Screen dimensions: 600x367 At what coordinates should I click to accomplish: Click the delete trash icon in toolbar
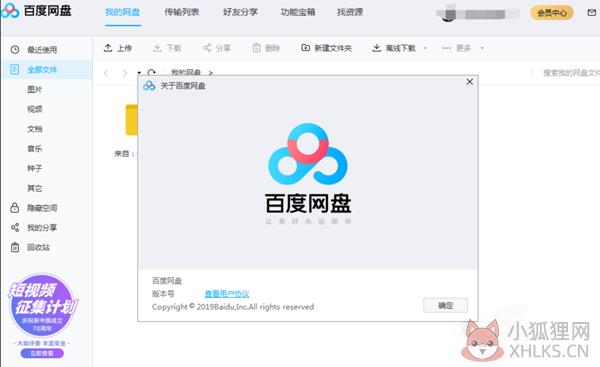click(x=256, y=48)
